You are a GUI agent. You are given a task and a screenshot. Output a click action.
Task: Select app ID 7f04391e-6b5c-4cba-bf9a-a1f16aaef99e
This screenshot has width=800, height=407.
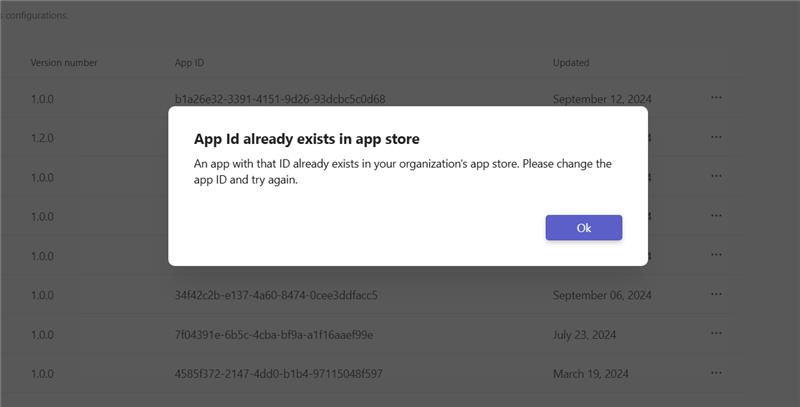tap(273, 334)
